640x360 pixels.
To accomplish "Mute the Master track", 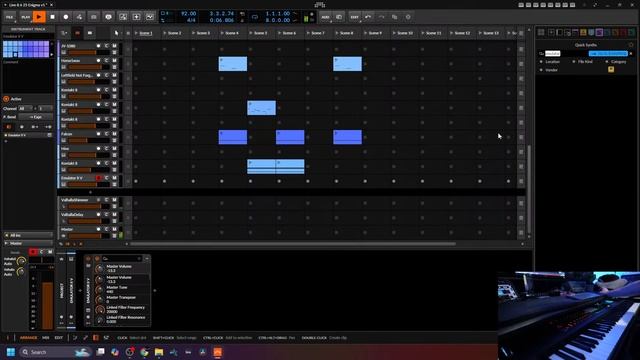I will (x=114, y=229).
